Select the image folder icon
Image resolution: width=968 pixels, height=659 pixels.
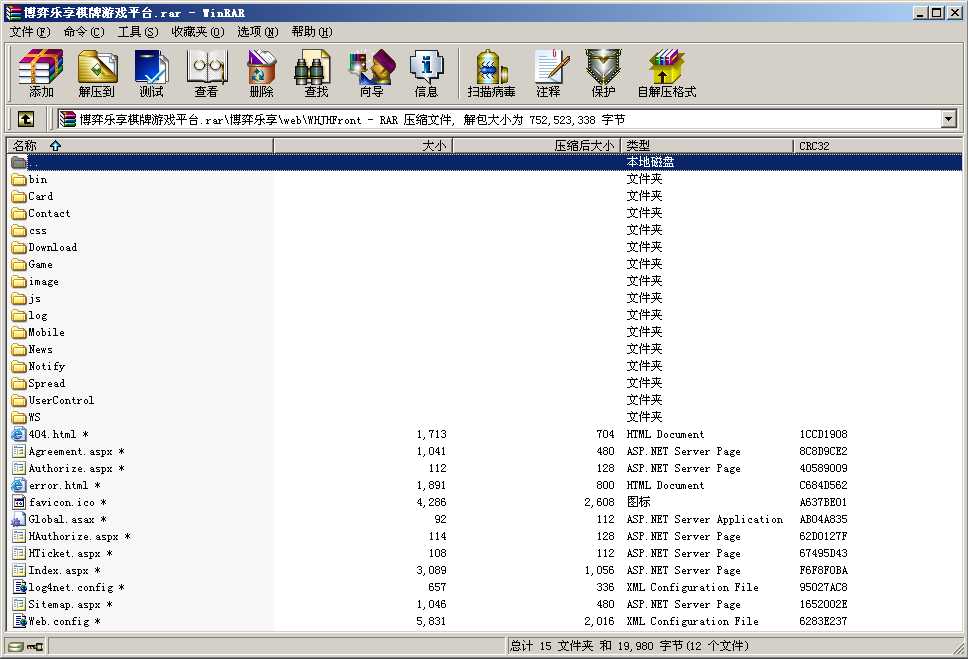coord(19,282)
